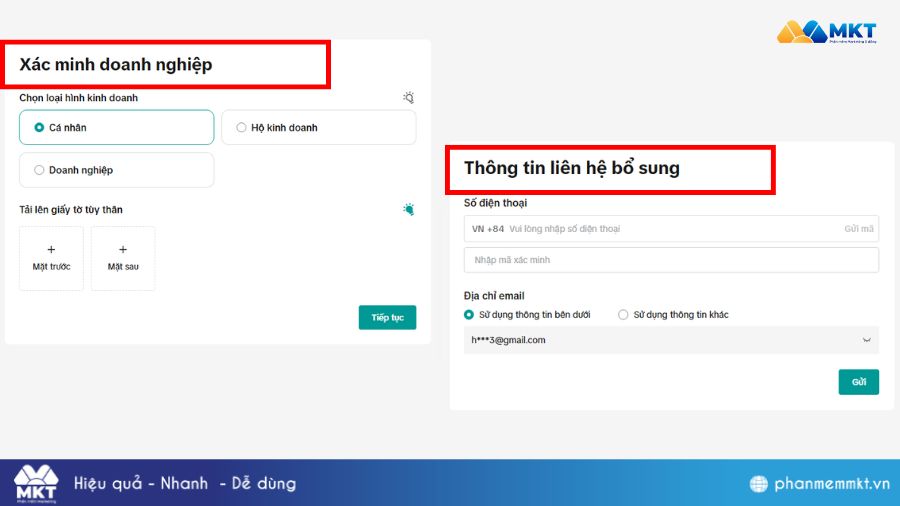Upload the Mặt trước ID image
Screen dimensions: 900x506
click(51, 258)
